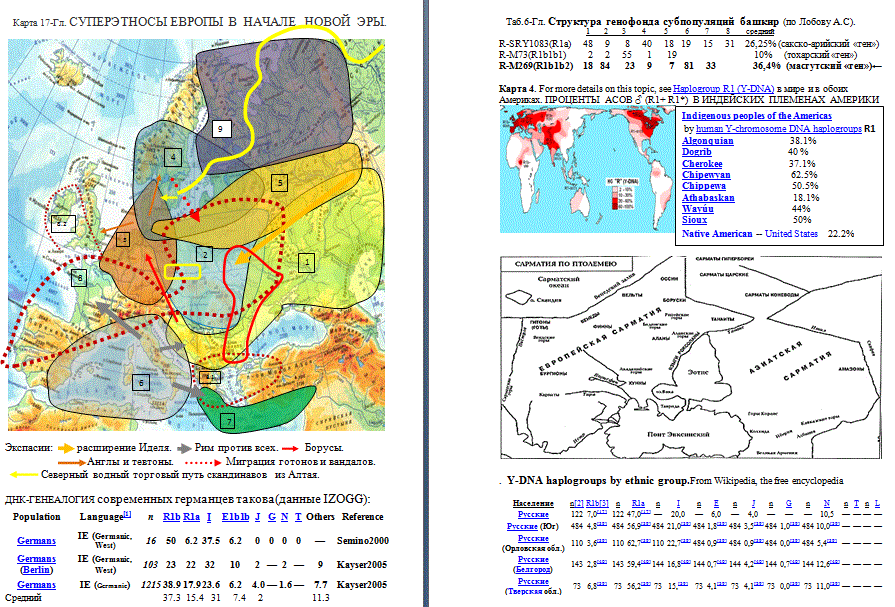Screen dimensions: 895x607
Task: Open Indigenous peoples of the Americas link
Action: coord(756,116)
